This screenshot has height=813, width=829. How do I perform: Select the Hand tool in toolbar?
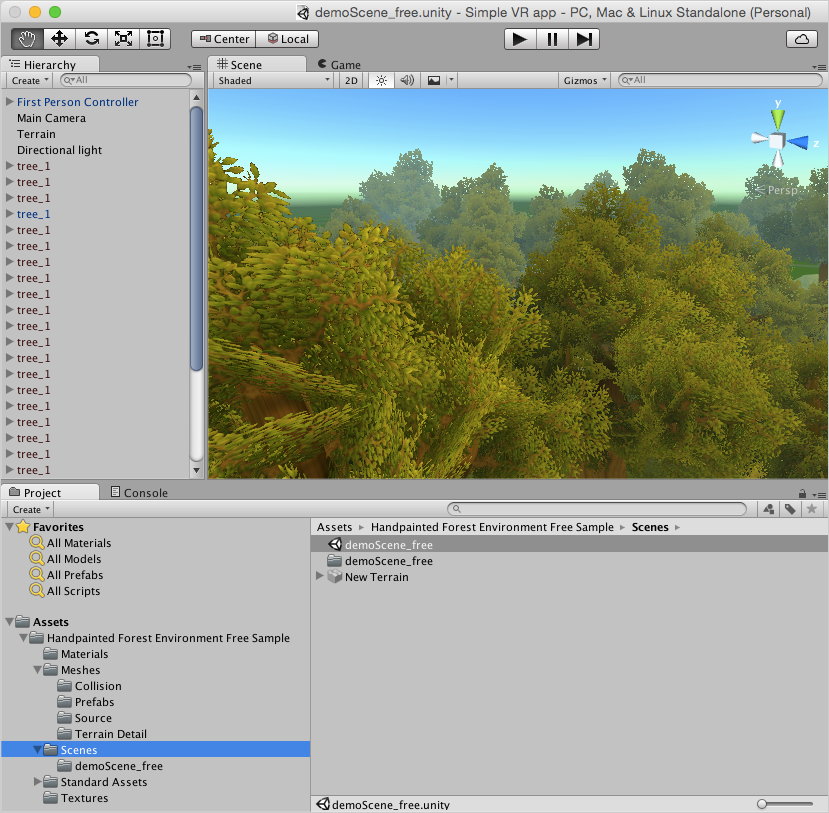pyautogui.click(x=27, y=39)
